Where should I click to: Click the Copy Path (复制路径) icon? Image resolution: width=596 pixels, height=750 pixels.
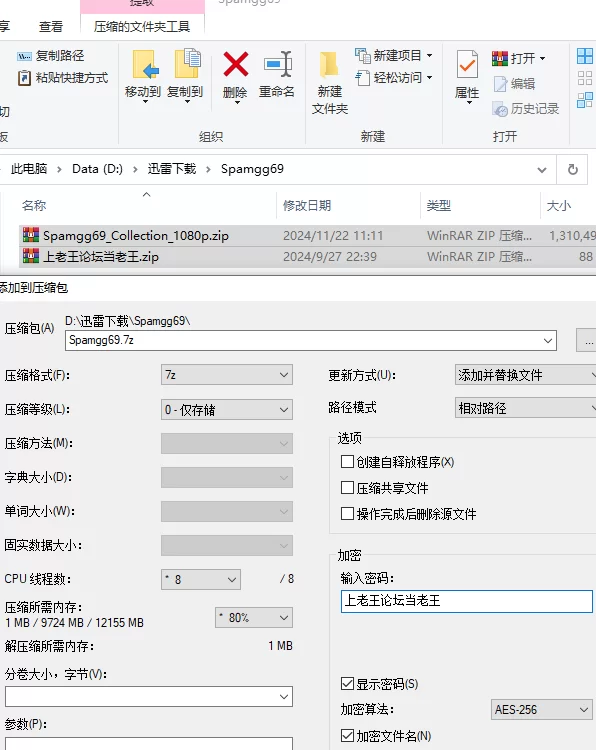click(24, 56)
